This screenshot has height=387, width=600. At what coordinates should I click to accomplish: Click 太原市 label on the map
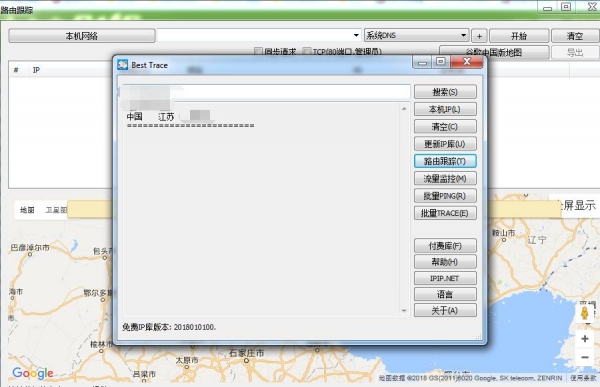coord(187,360)
